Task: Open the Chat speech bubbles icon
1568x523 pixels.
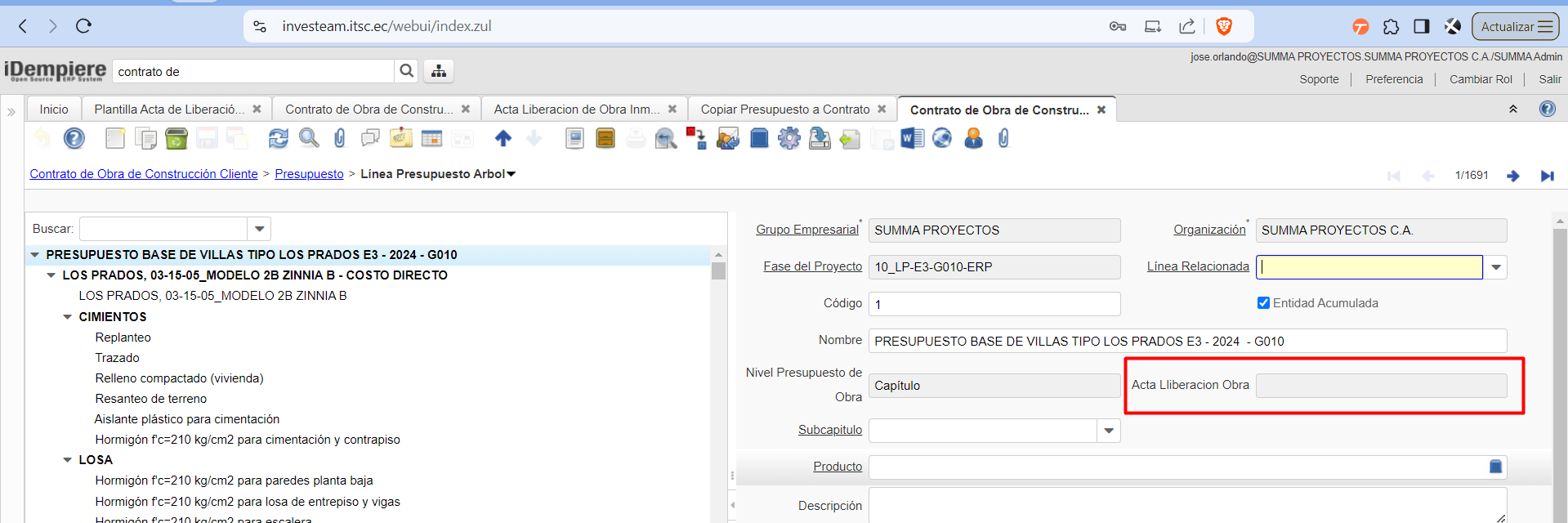Action: click(370, 139)
